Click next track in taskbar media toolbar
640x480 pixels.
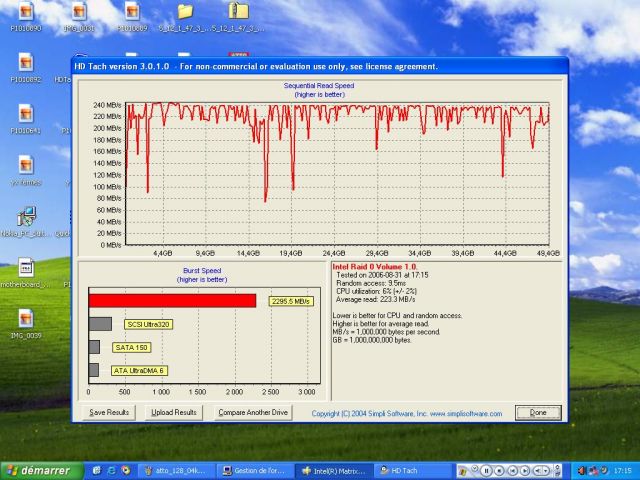pyautogui.click(x=525, y=471)
